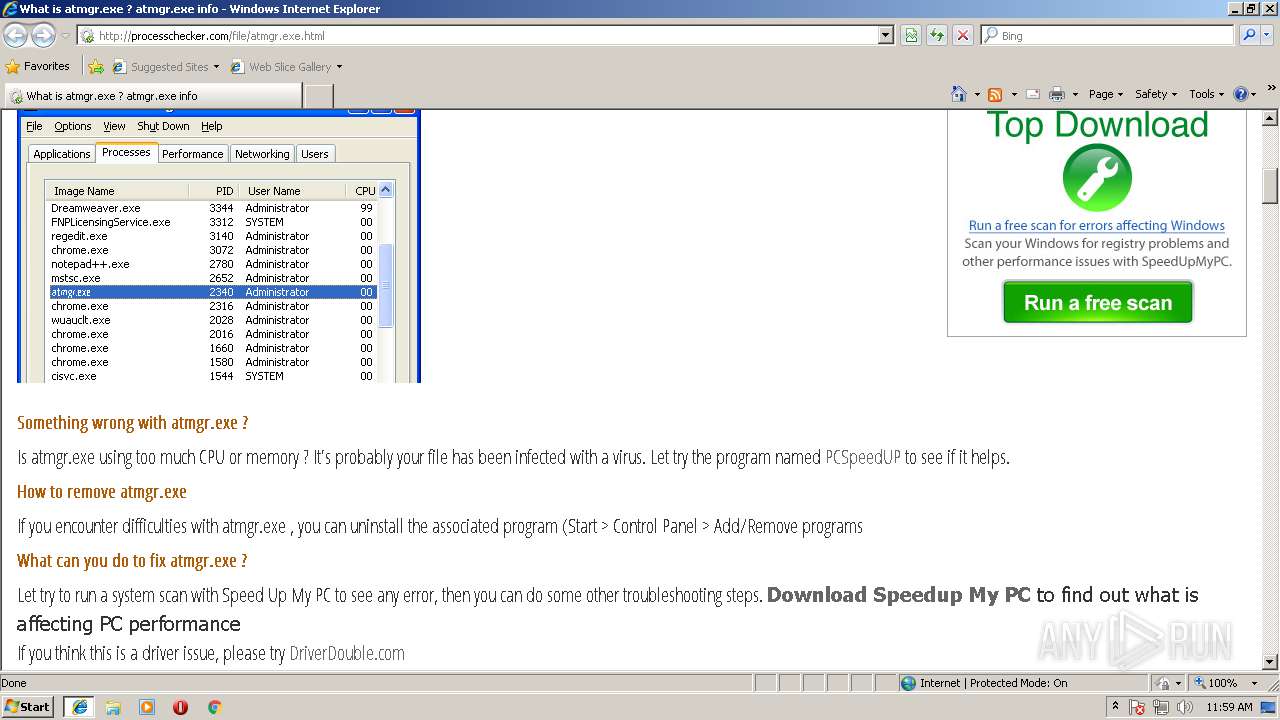Refresh the page with the Refresh icon
Image resolution: width=1280 pixels, height=720 pixels.
[937, 35]
